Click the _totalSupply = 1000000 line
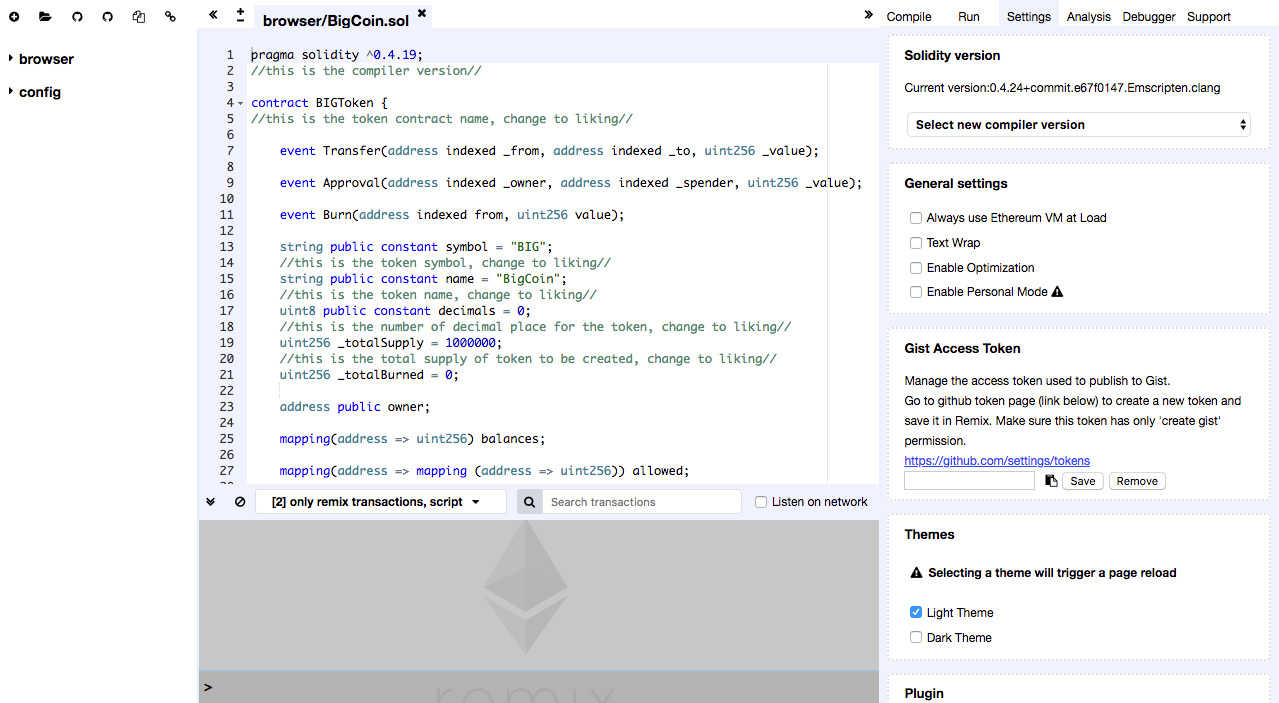This screenshot has width=1279, height=703. (x=391, y=343)
